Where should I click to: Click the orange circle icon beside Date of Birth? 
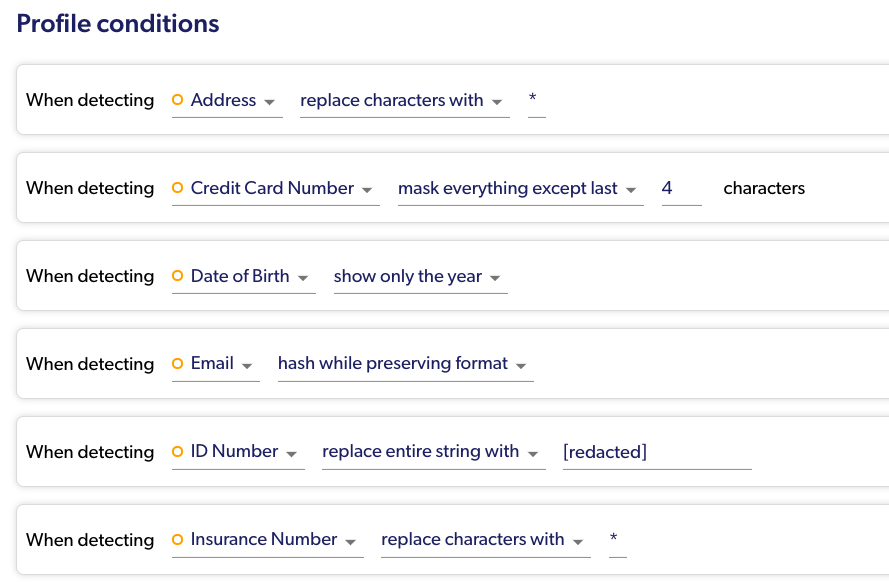click(178, 276)
